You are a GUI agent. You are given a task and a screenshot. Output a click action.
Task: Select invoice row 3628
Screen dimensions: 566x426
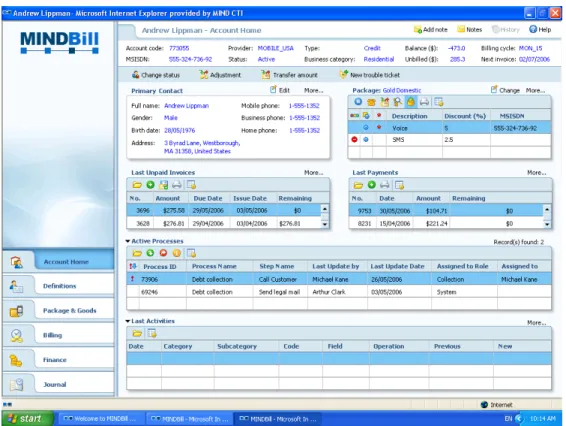(224, 223)
